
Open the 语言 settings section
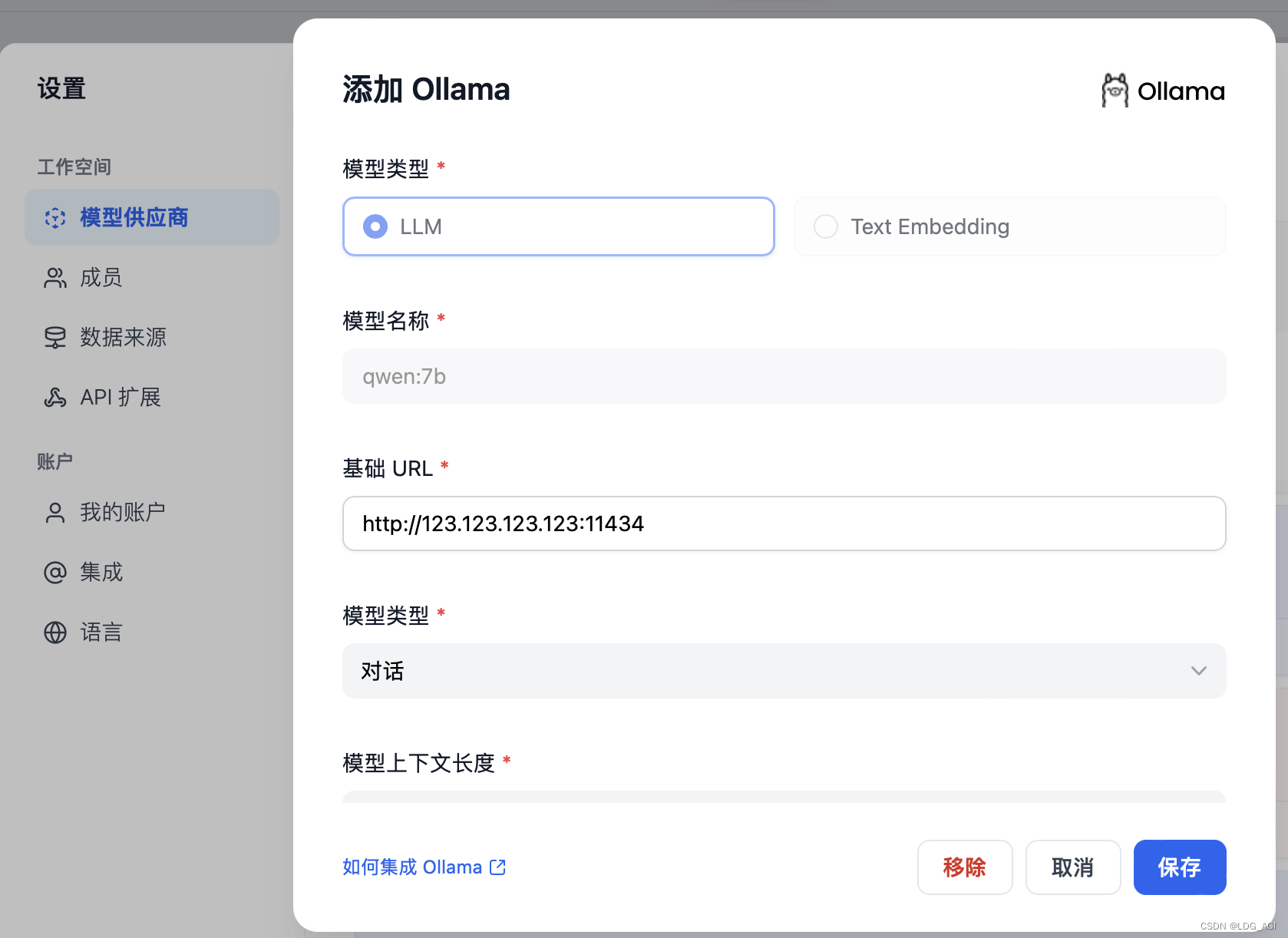(152, 632)
